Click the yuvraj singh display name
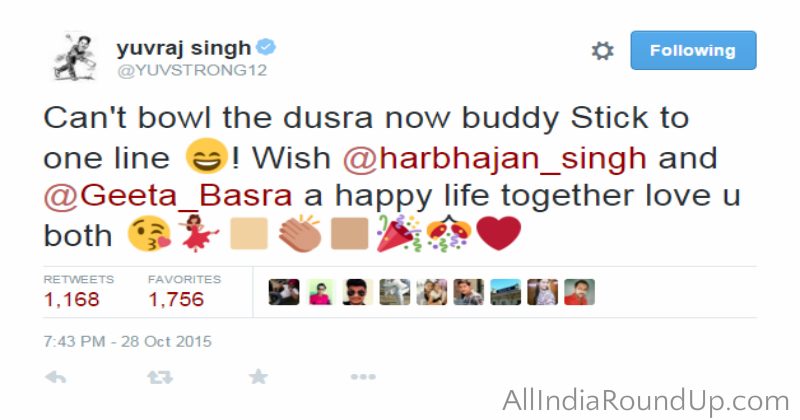 pyautogui.click(x=184, y=48)
